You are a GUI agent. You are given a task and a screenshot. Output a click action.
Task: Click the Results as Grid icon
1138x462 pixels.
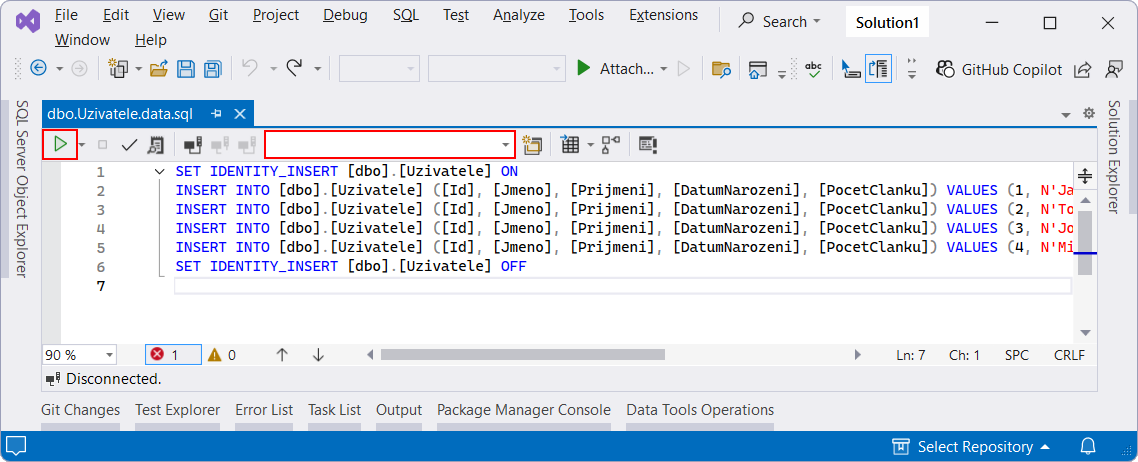coord(570,145)
